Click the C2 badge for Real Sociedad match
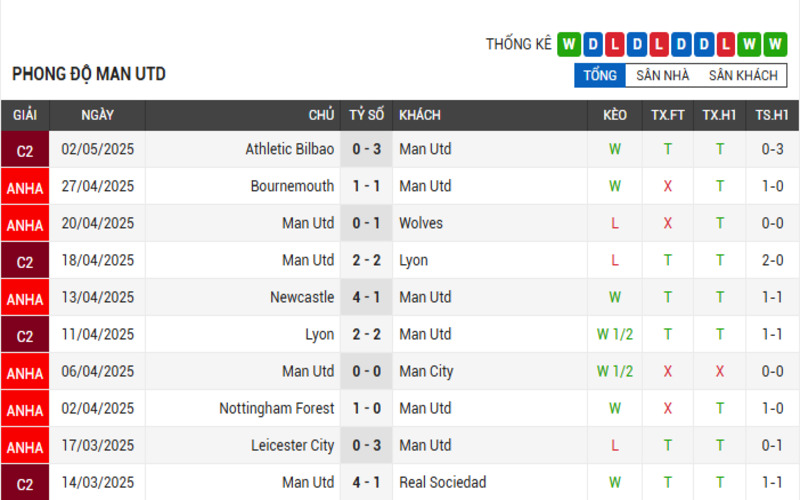 [25, 483]
